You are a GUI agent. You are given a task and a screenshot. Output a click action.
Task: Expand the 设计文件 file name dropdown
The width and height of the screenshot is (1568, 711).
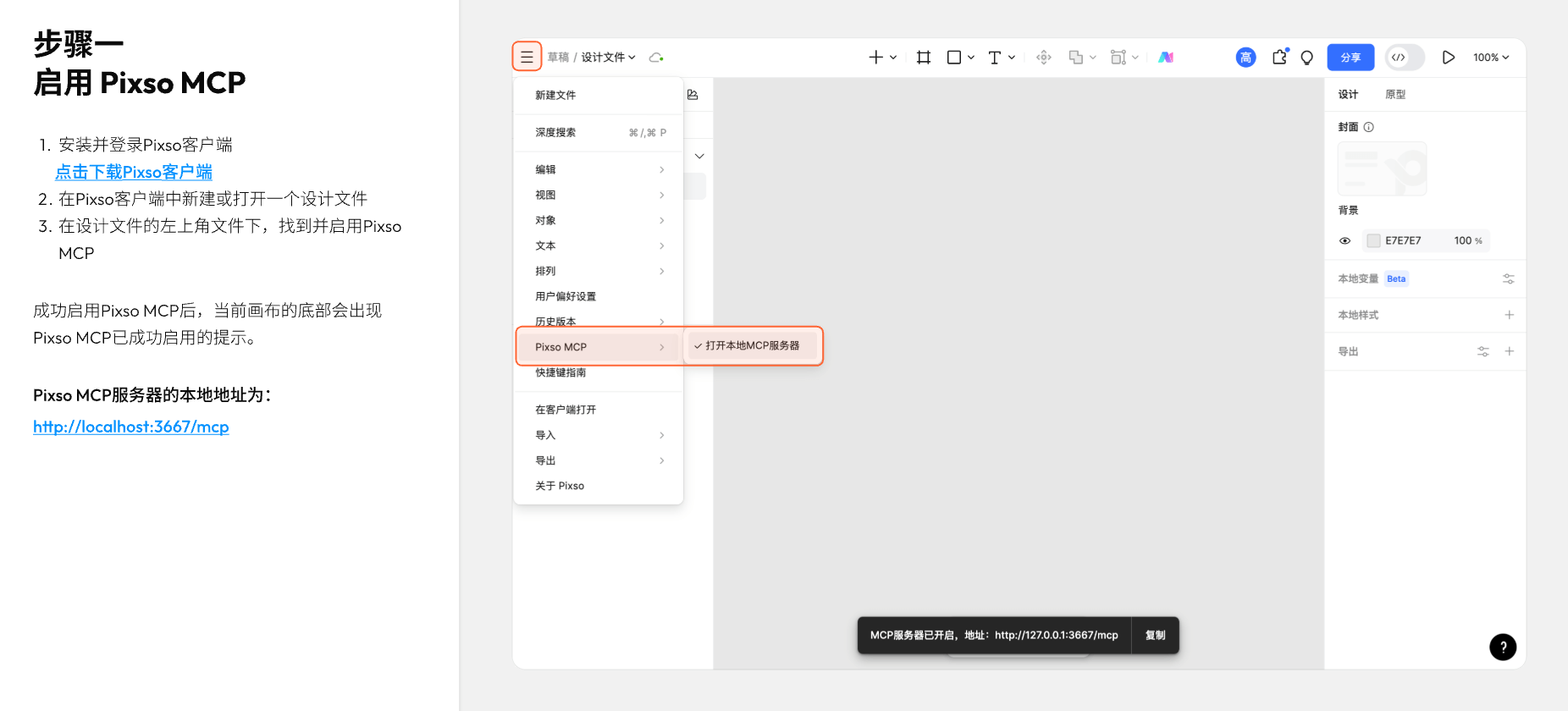[607, 57]
